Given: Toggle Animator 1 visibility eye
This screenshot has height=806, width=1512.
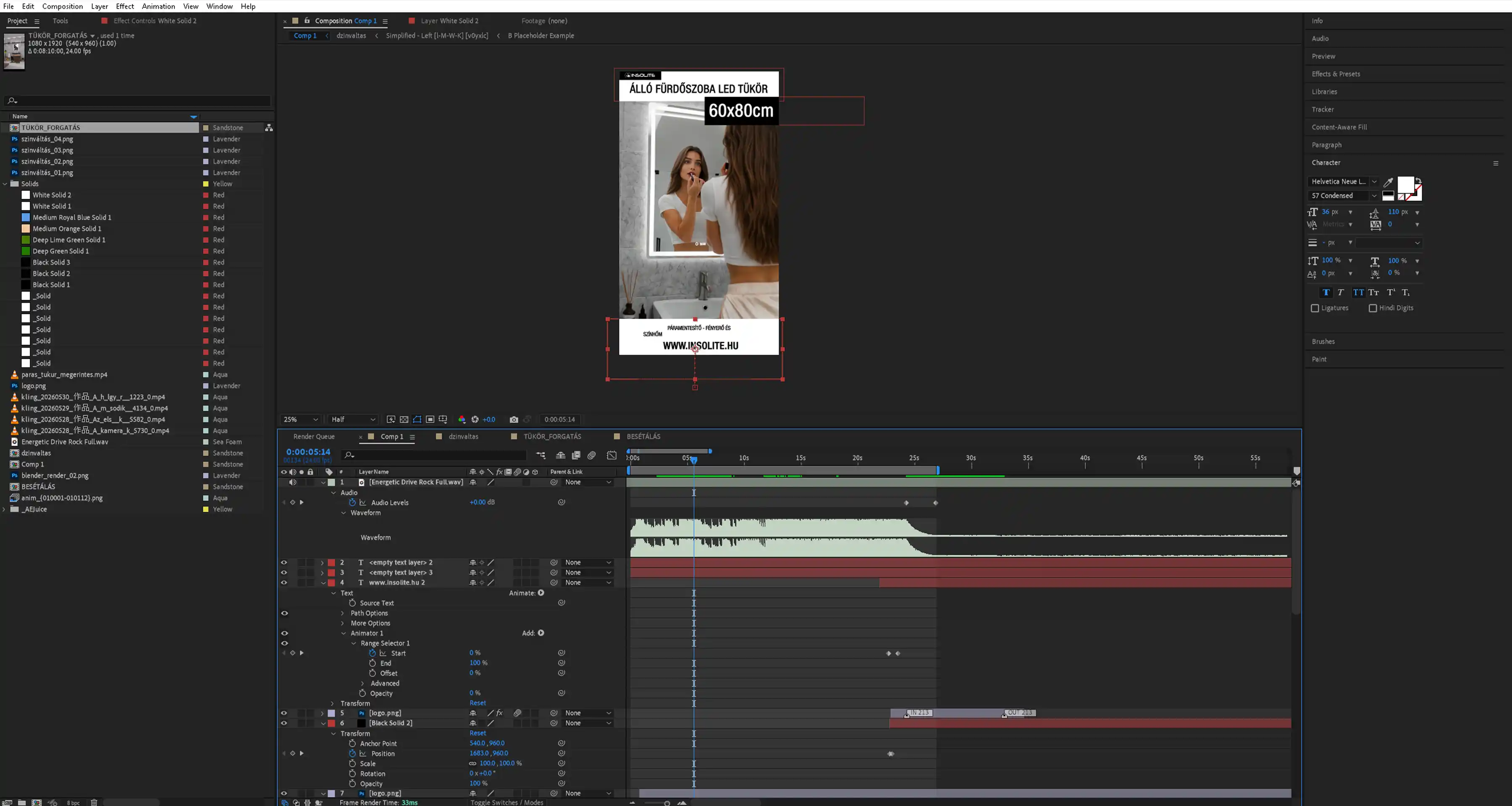Looking at the screenshot, I should pos(285,633).
